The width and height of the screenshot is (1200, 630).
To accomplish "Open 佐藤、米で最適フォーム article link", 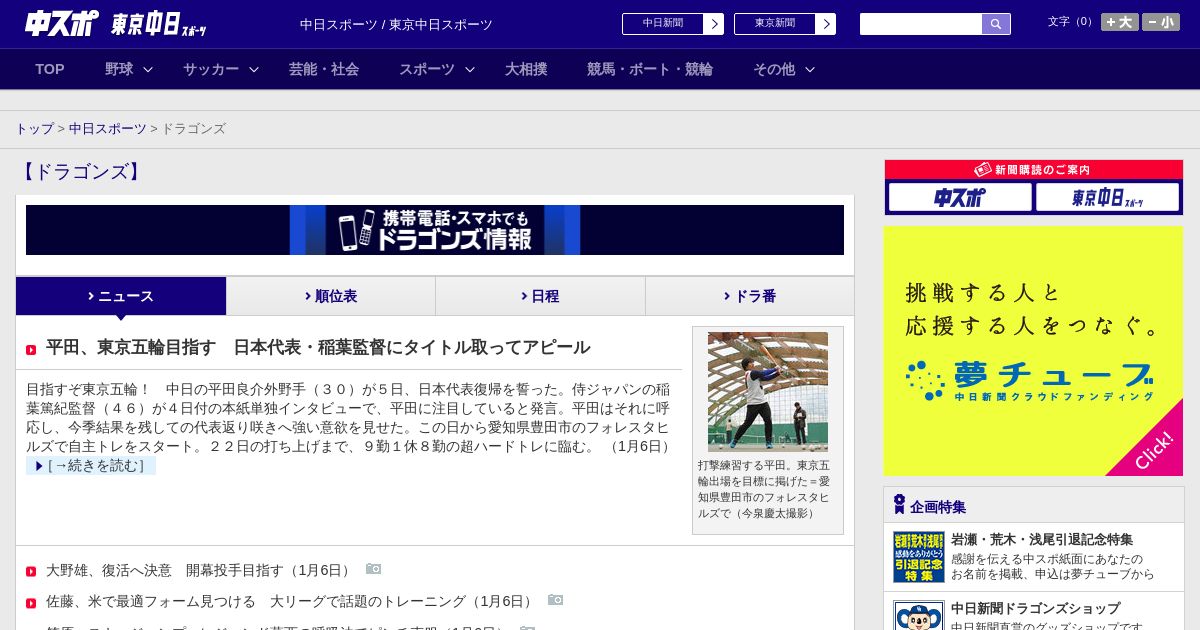I will pos(291,601).
